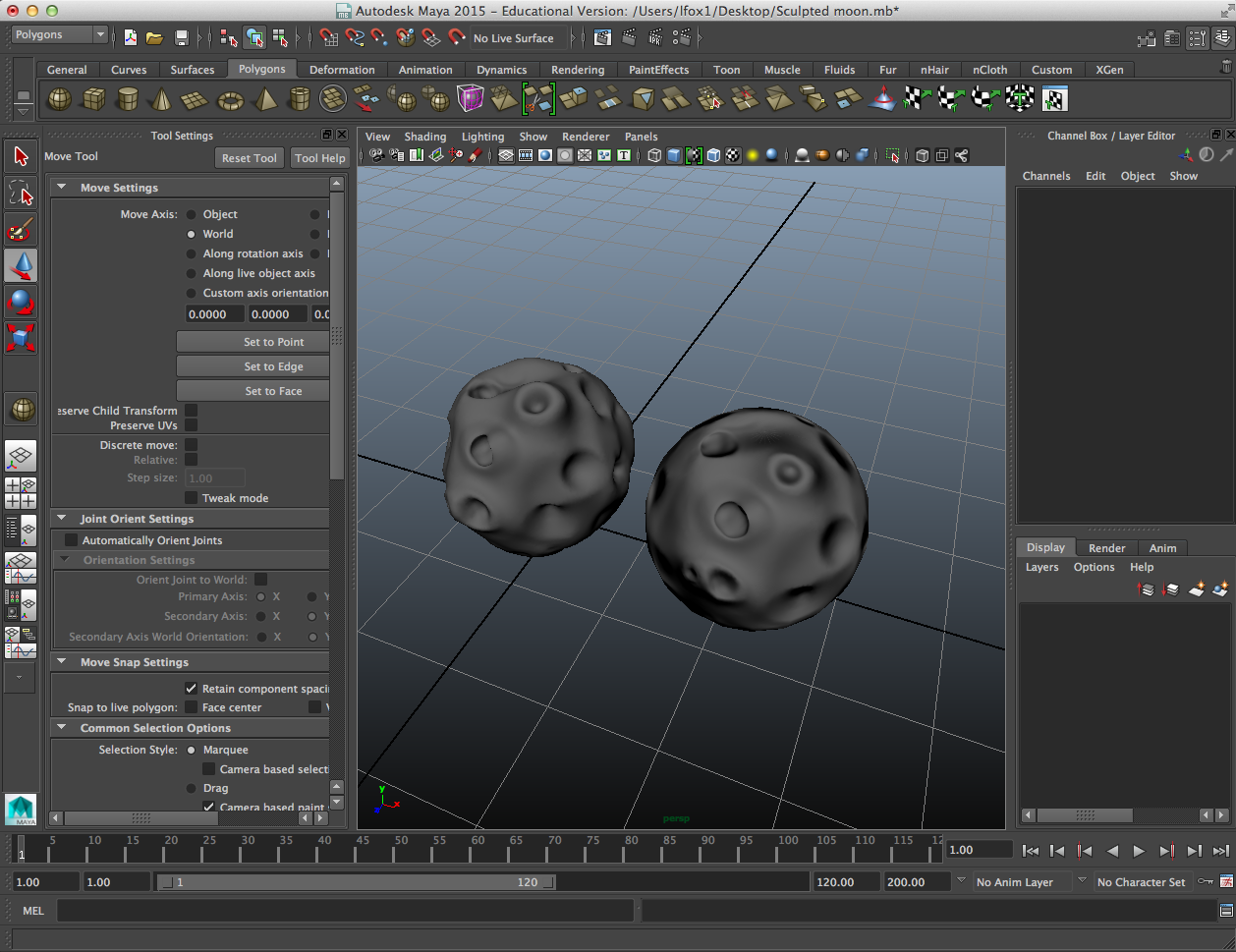Toggle textured display checker icon
This screenshot has width=1236, height=952.
click(x=733, y=155)
